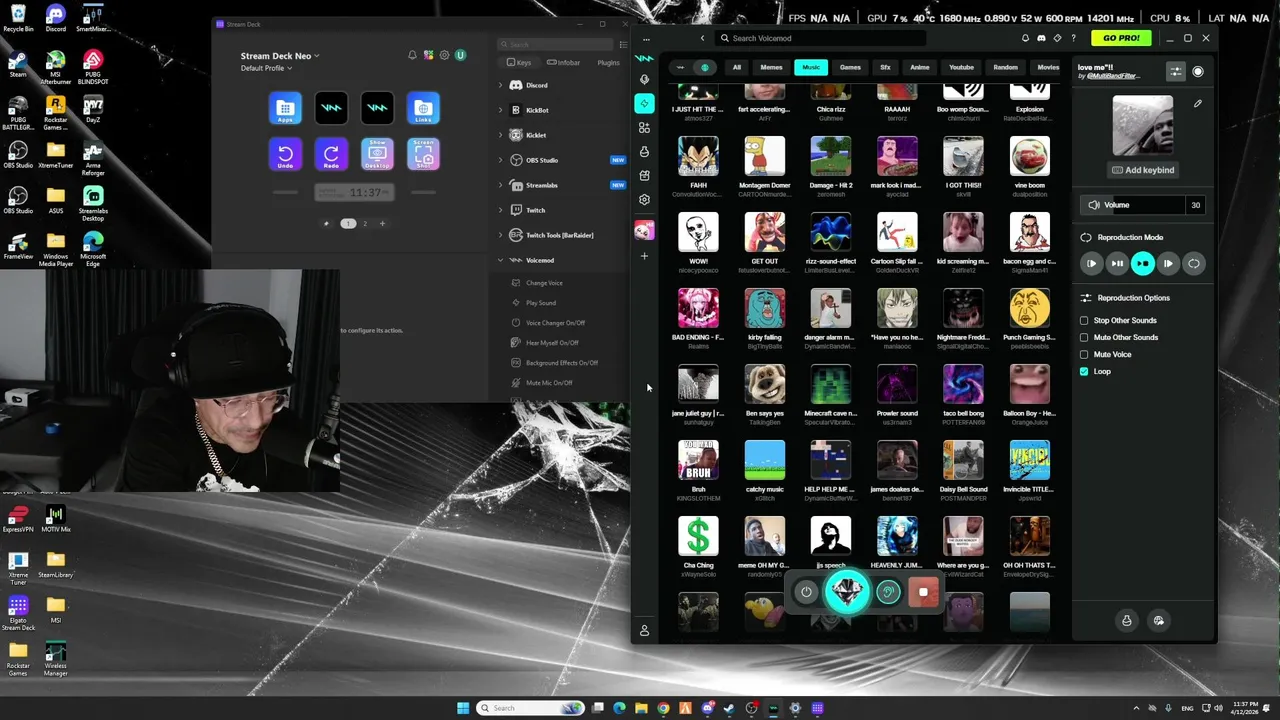Enable Mute Voice checkbox
The height and width of the screenshot is (720, 1280).
(1084, 354)
